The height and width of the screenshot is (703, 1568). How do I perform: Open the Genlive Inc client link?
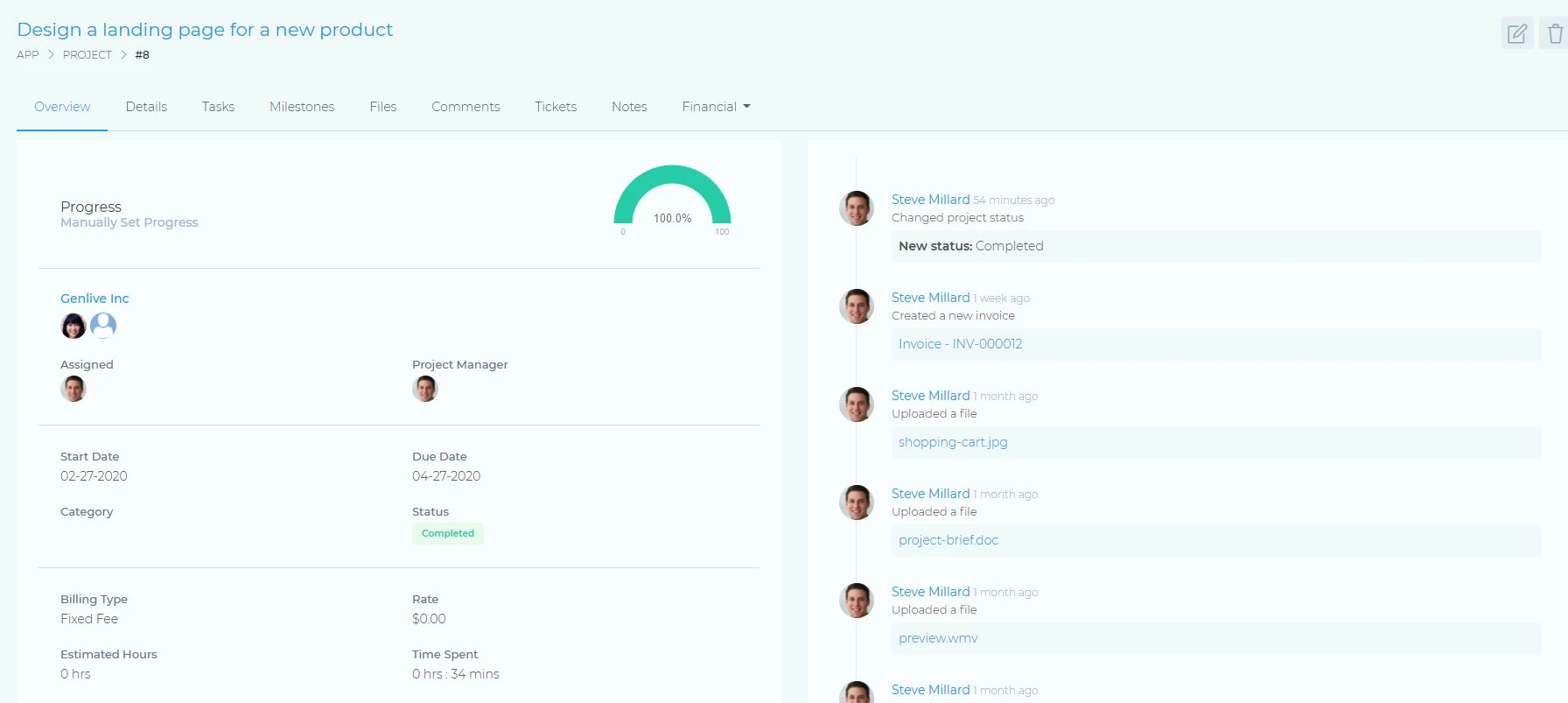94,299
